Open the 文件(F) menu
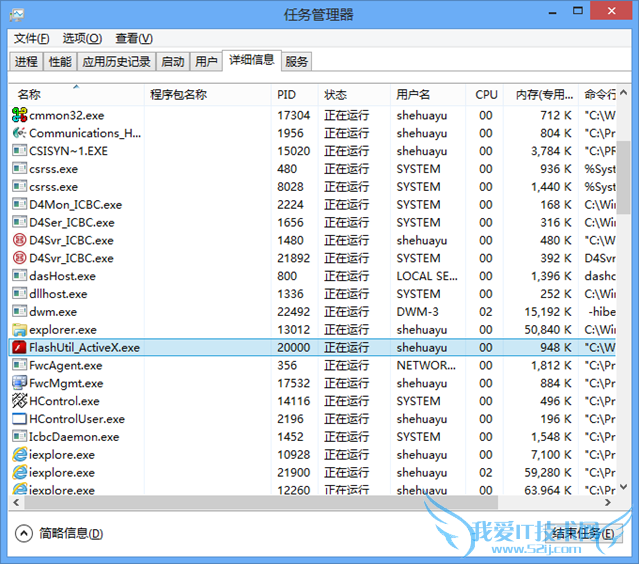The width and height of the screenshot is (639, 564). (31, 39)
